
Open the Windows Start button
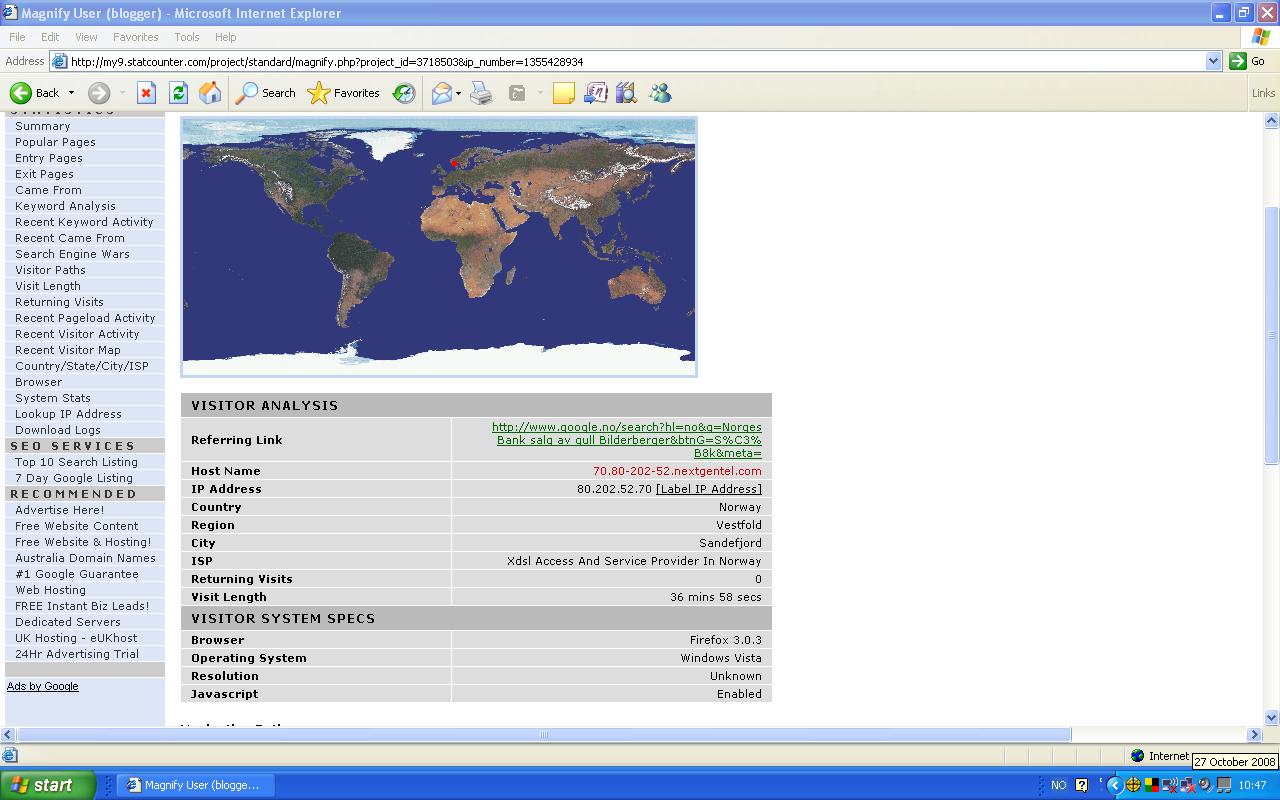tap(47, 785)
